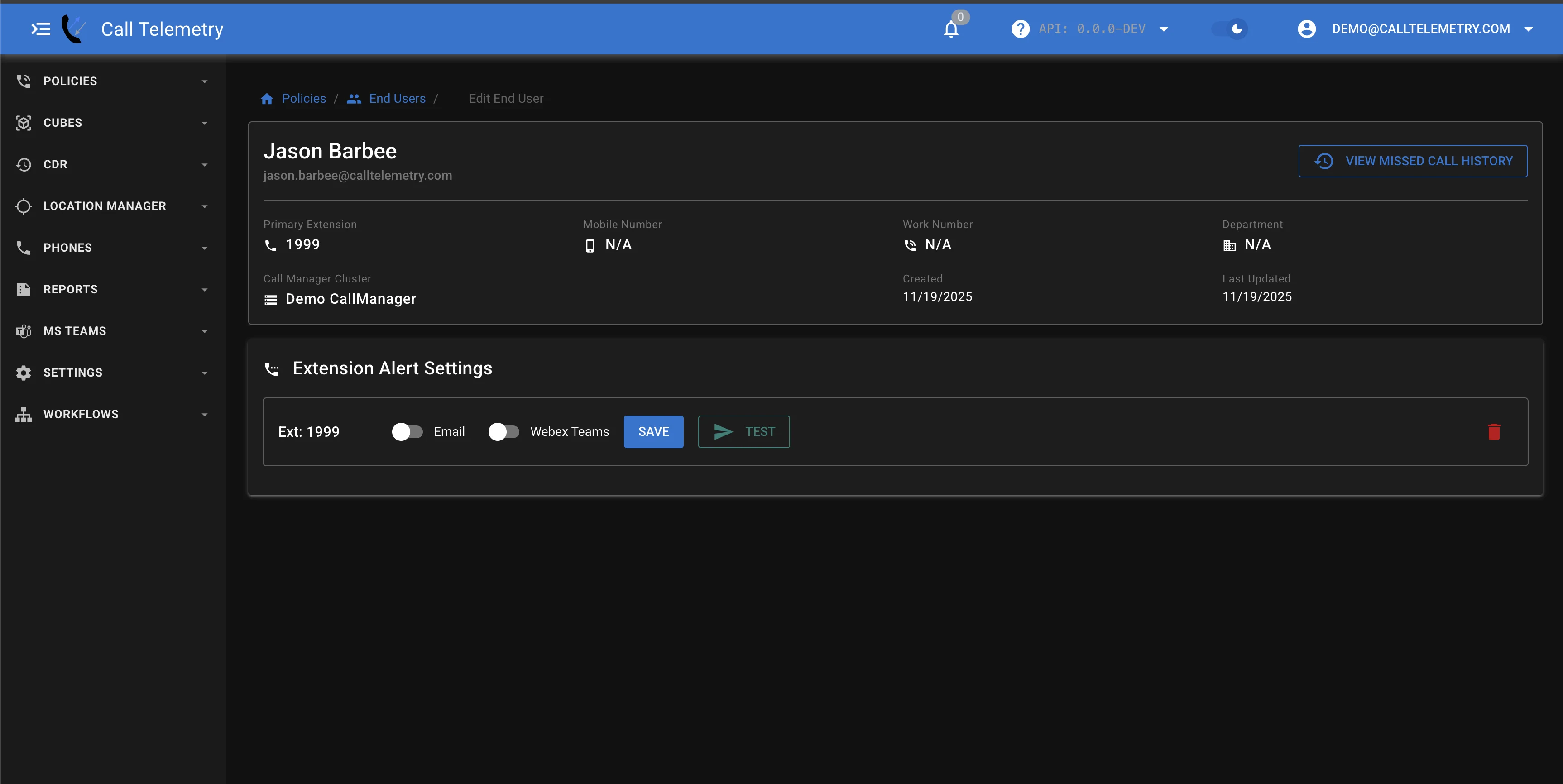The image size is (1563, 784).
Task: Click the help question mark icon
Action: 1020,29
